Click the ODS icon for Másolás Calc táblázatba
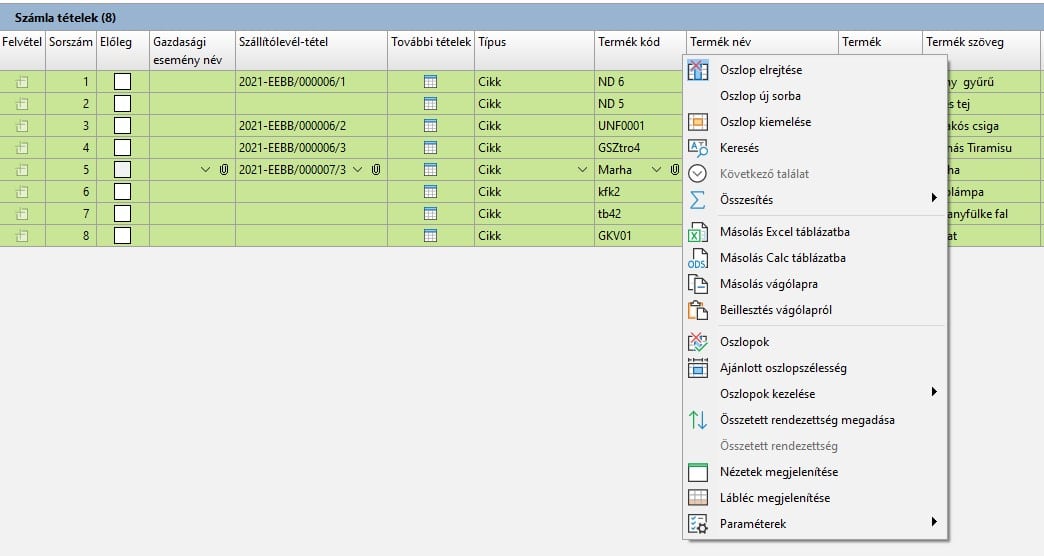Viewport: 1044px width, 556px height. click(698, 259)
